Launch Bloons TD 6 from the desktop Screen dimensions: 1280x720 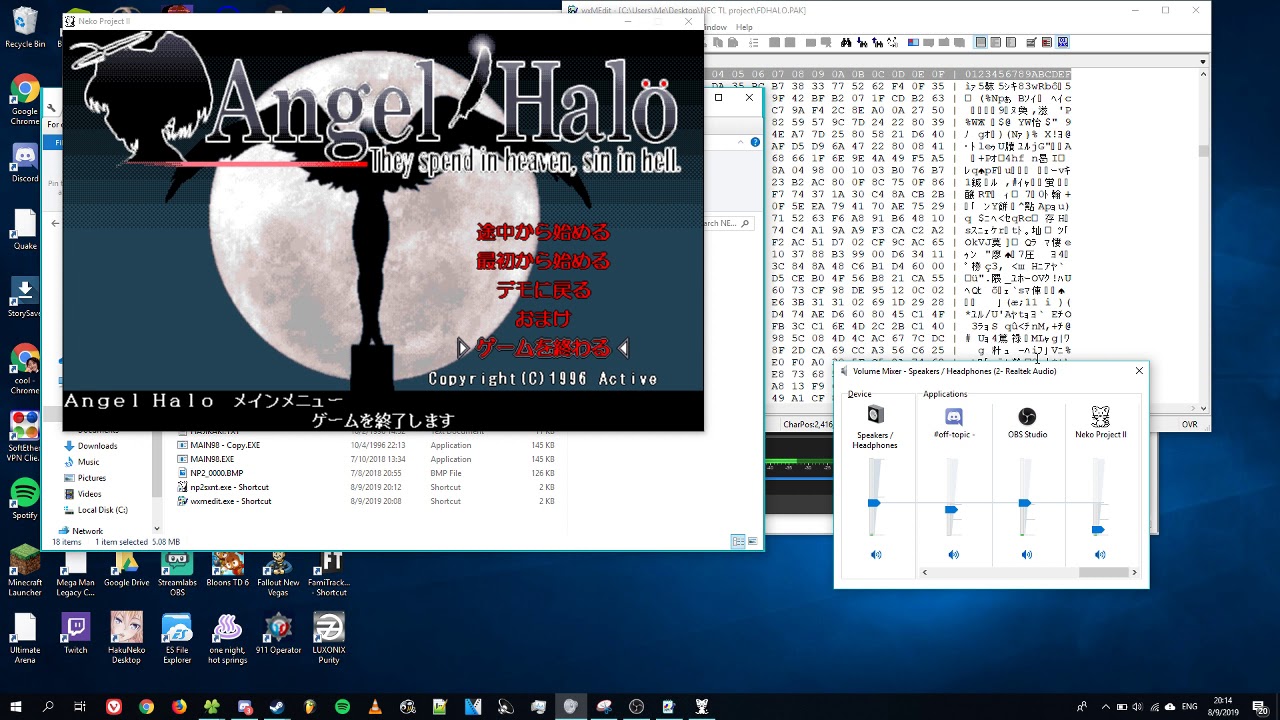pyautogui.click(x=227, y=569)
